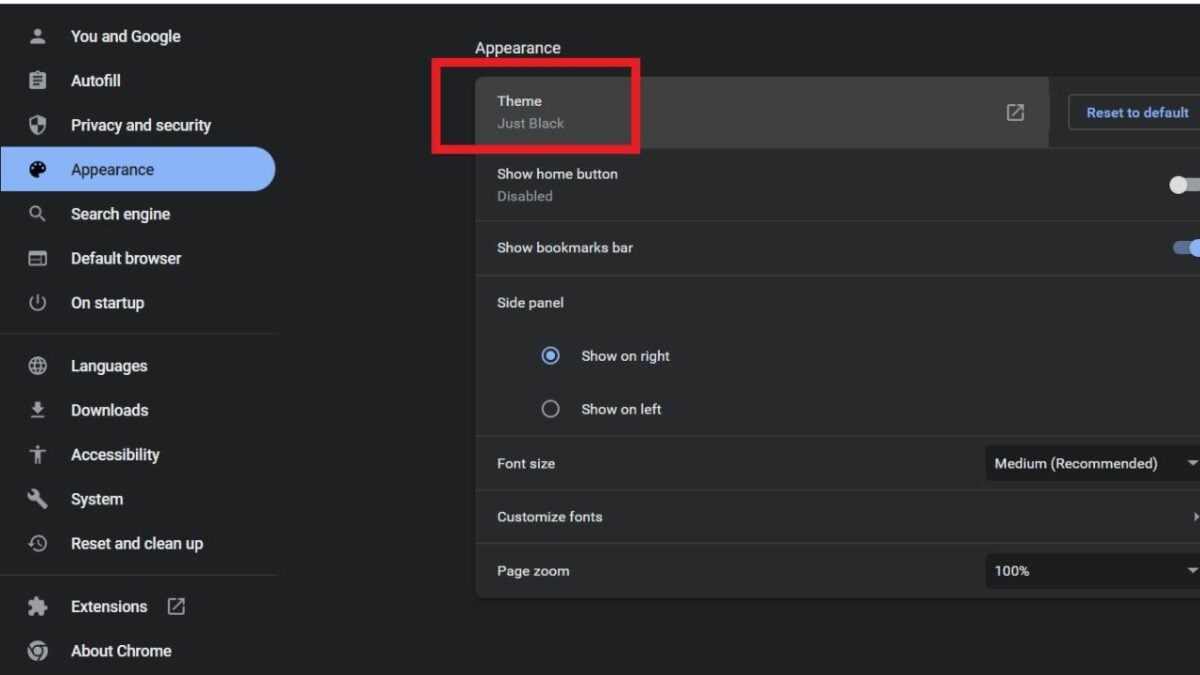Select the Show on right radio button
This screenshot has width=1200, height=675.
pyautogui.click(x=550, y=355)
